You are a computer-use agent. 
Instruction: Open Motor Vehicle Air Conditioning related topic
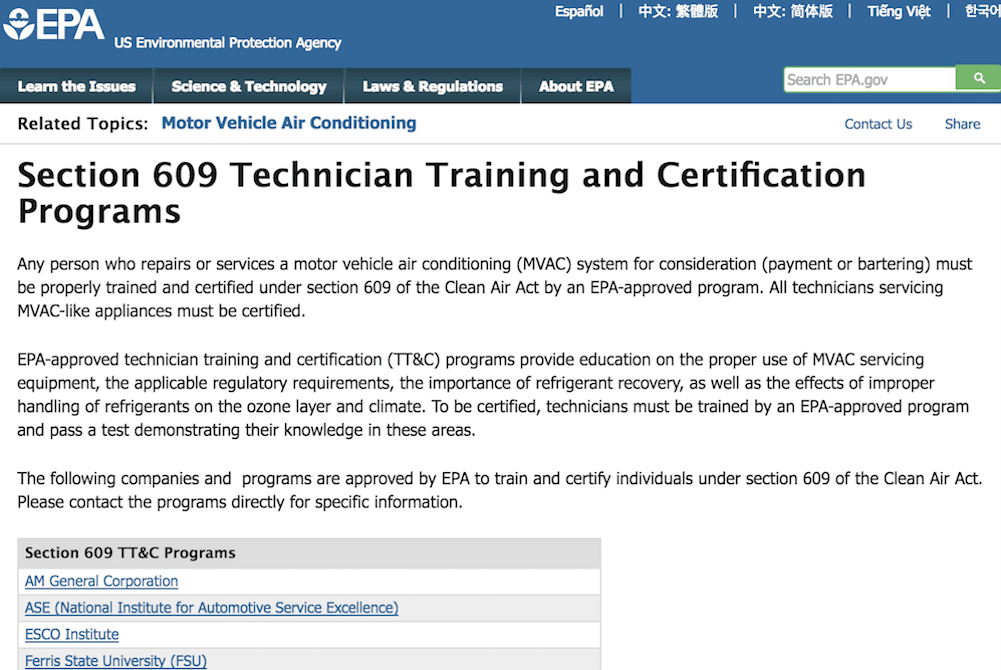pos(289,123)
